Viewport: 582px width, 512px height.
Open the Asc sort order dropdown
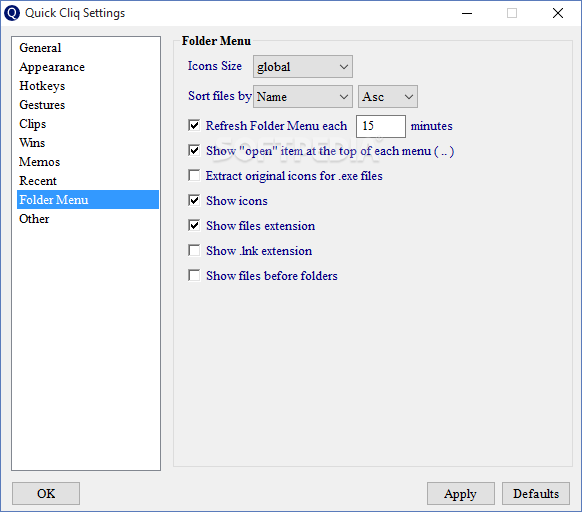click(388, 97)
